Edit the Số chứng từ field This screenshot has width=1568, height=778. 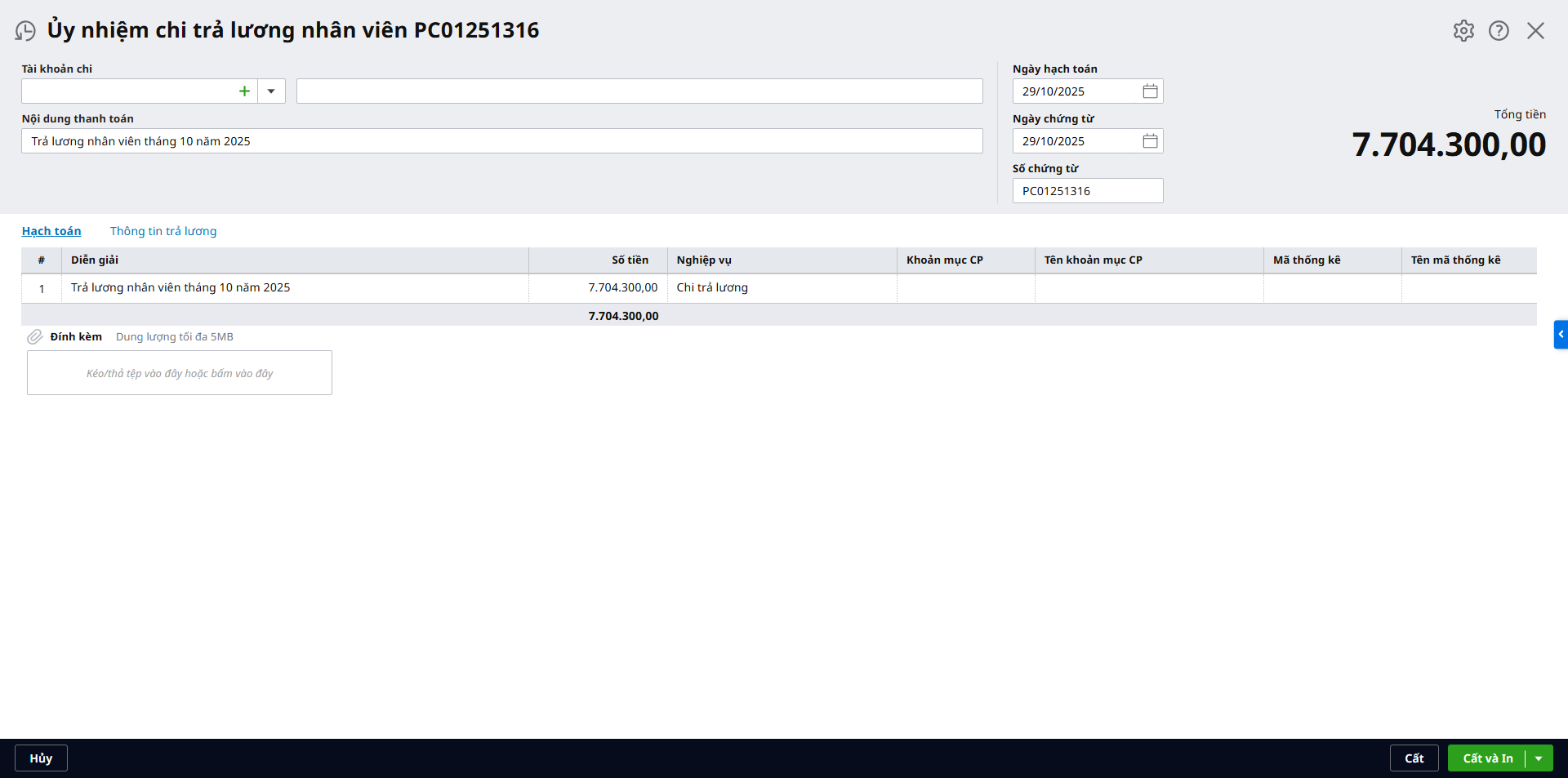coord(1087,191)
